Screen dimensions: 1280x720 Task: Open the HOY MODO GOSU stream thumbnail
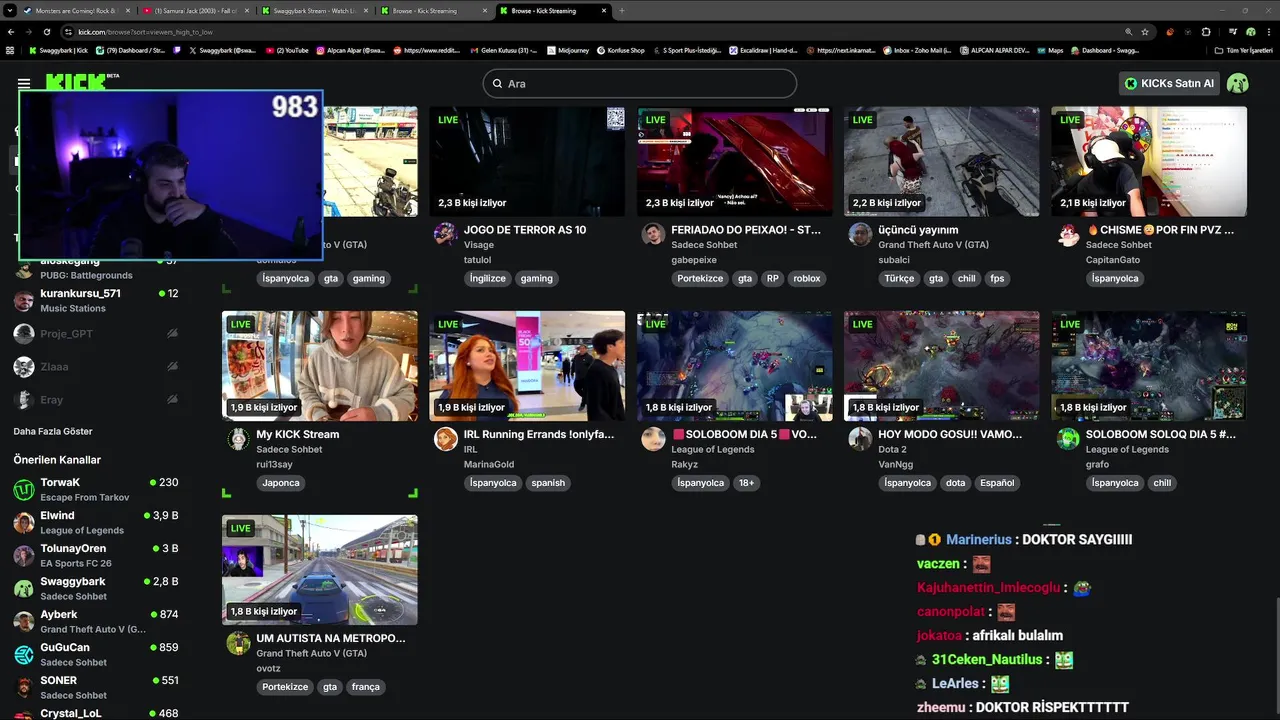point(941,366)
